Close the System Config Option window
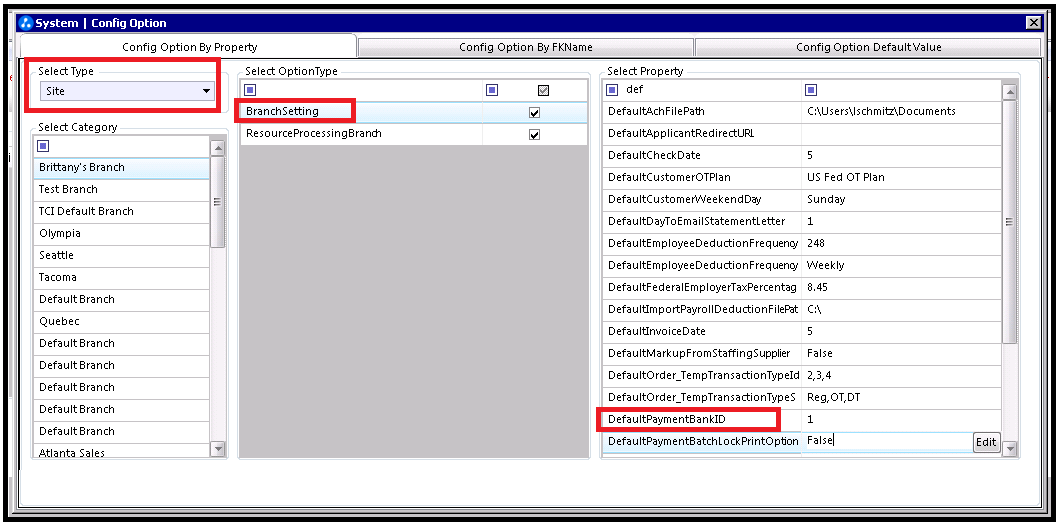 [x=1033, y=23]
